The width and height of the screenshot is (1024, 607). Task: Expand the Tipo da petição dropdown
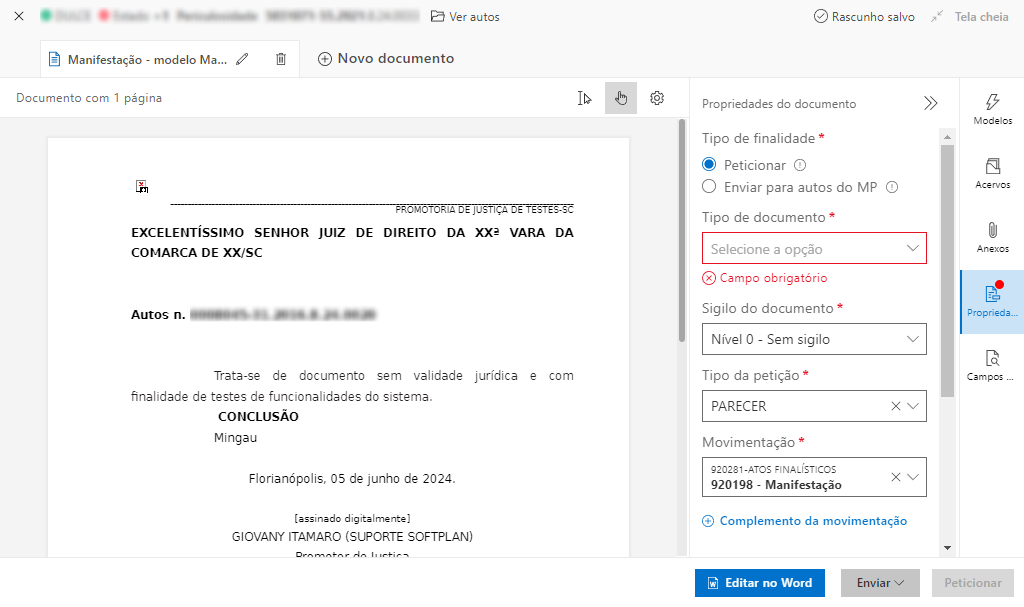click(x=912, y=407)
